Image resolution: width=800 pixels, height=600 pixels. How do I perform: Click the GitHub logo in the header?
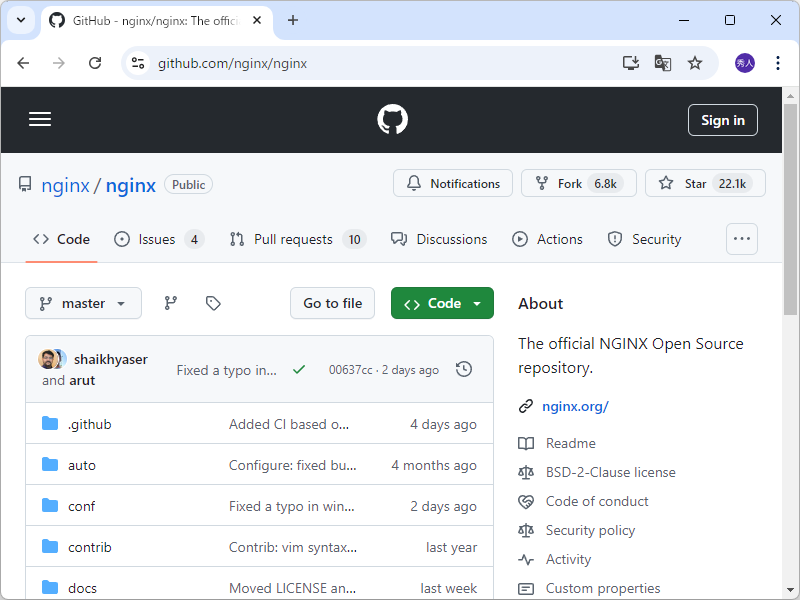392,119
